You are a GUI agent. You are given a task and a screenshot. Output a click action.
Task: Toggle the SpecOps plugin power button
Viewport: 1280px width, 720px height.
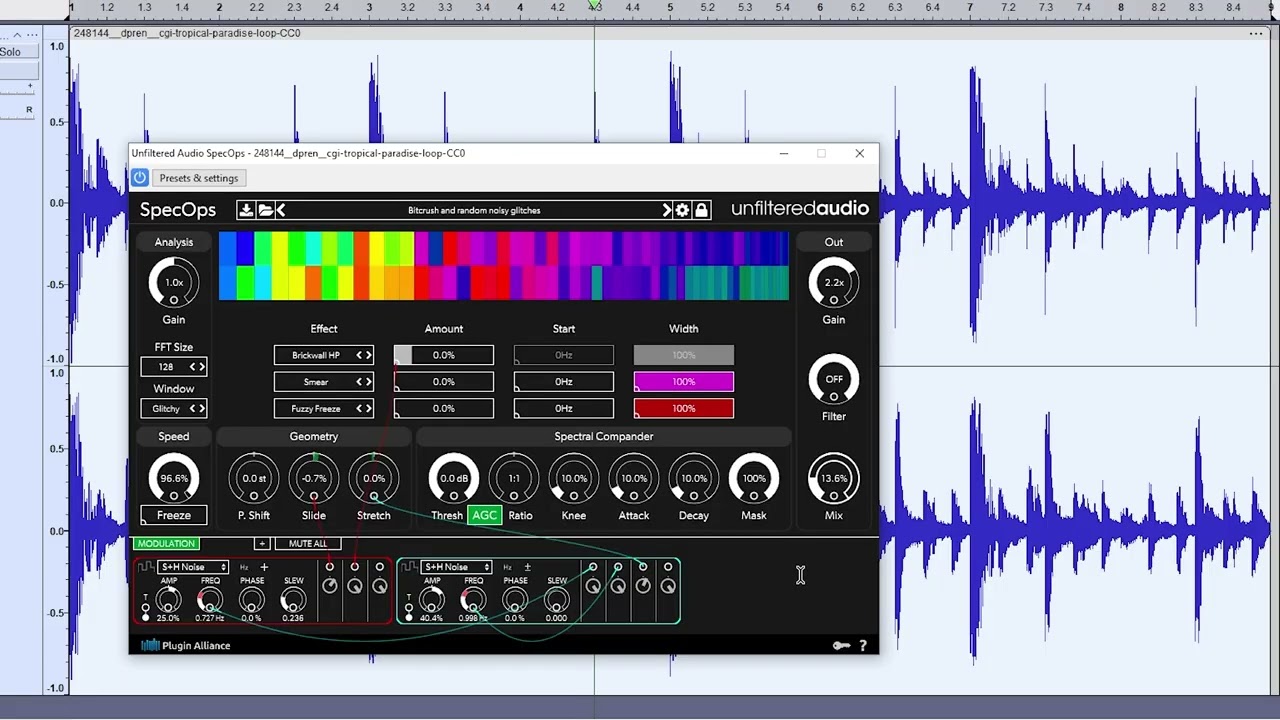point(139,178)
